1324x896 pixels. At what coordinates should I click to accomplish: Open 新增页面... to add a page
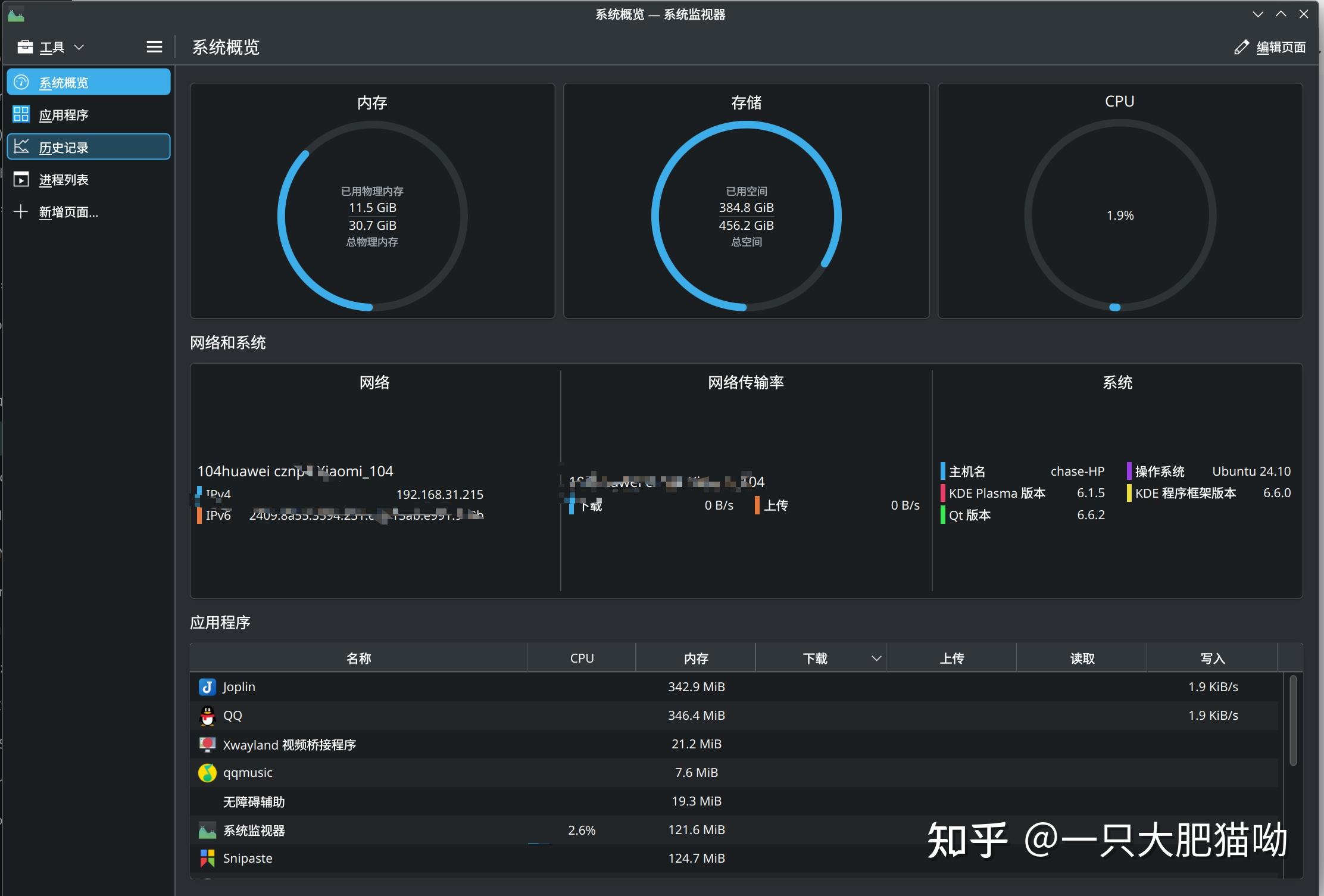[x=67, y=212]
